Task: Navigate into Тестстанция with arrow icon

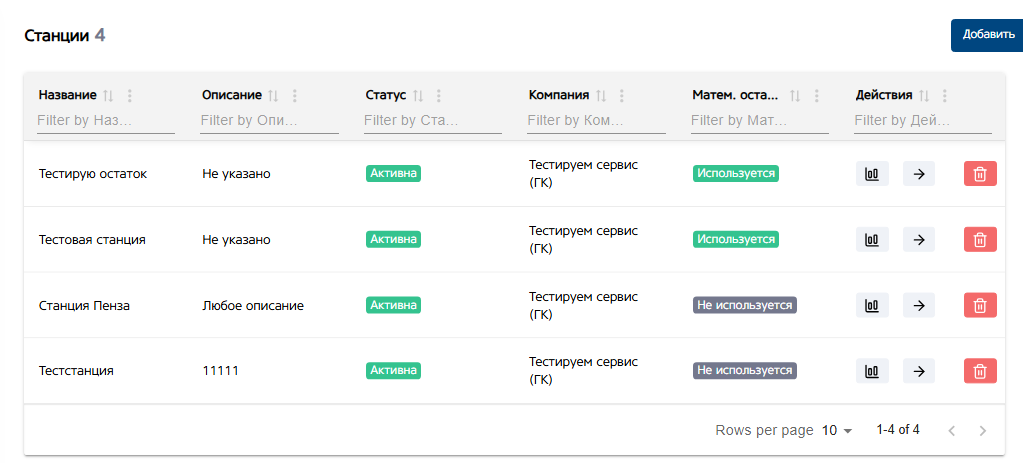Action: 919,371
